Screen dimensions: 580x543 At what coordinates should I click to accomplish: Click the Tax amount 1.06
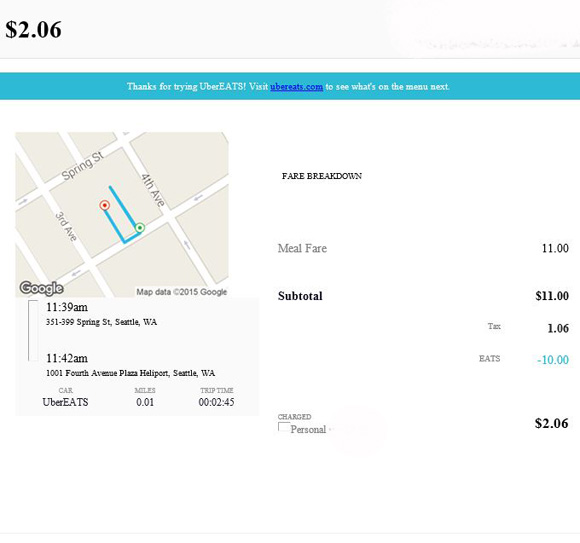click(558, 328)
